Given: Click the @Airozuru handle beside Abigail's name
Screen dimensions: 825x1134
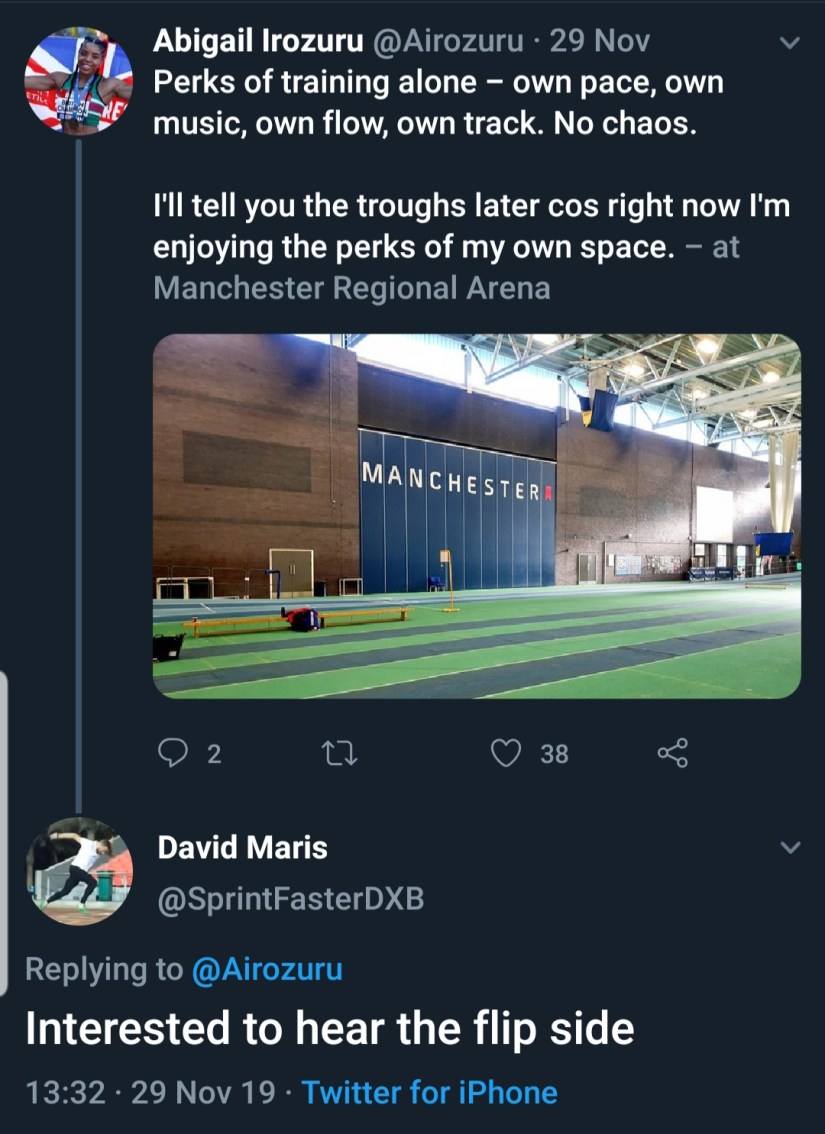Looking at the screenshot, I should [x=447, y=40].
